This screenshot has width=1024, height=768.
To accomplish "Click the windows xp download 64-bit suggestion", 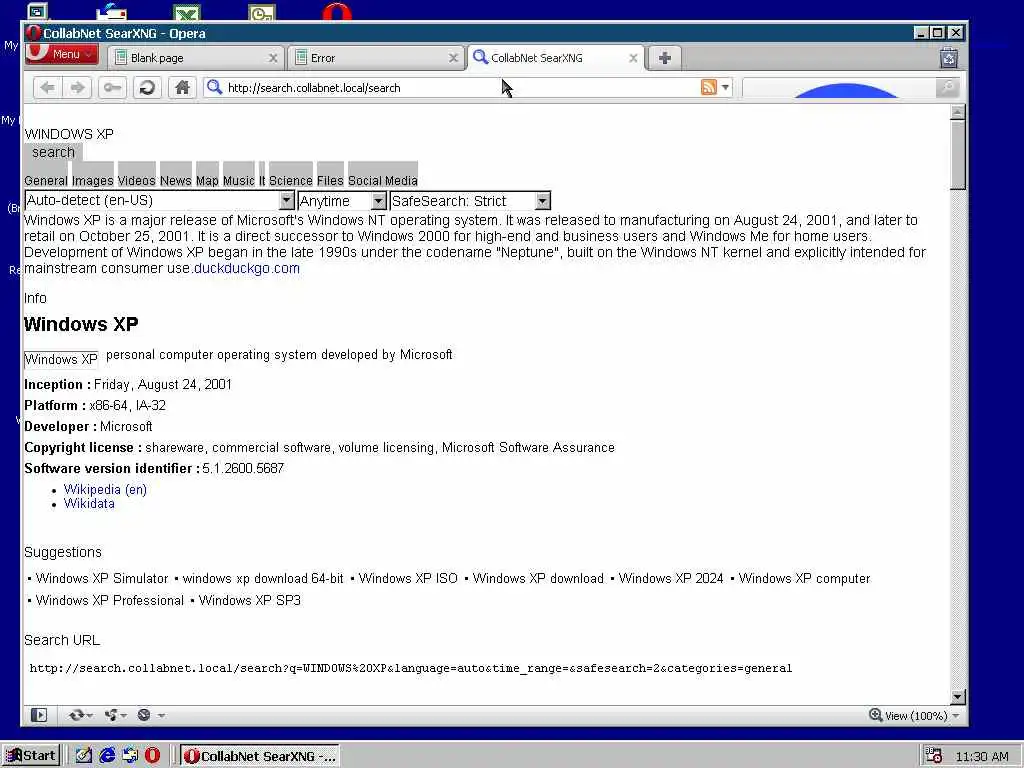I will [263, 579].
